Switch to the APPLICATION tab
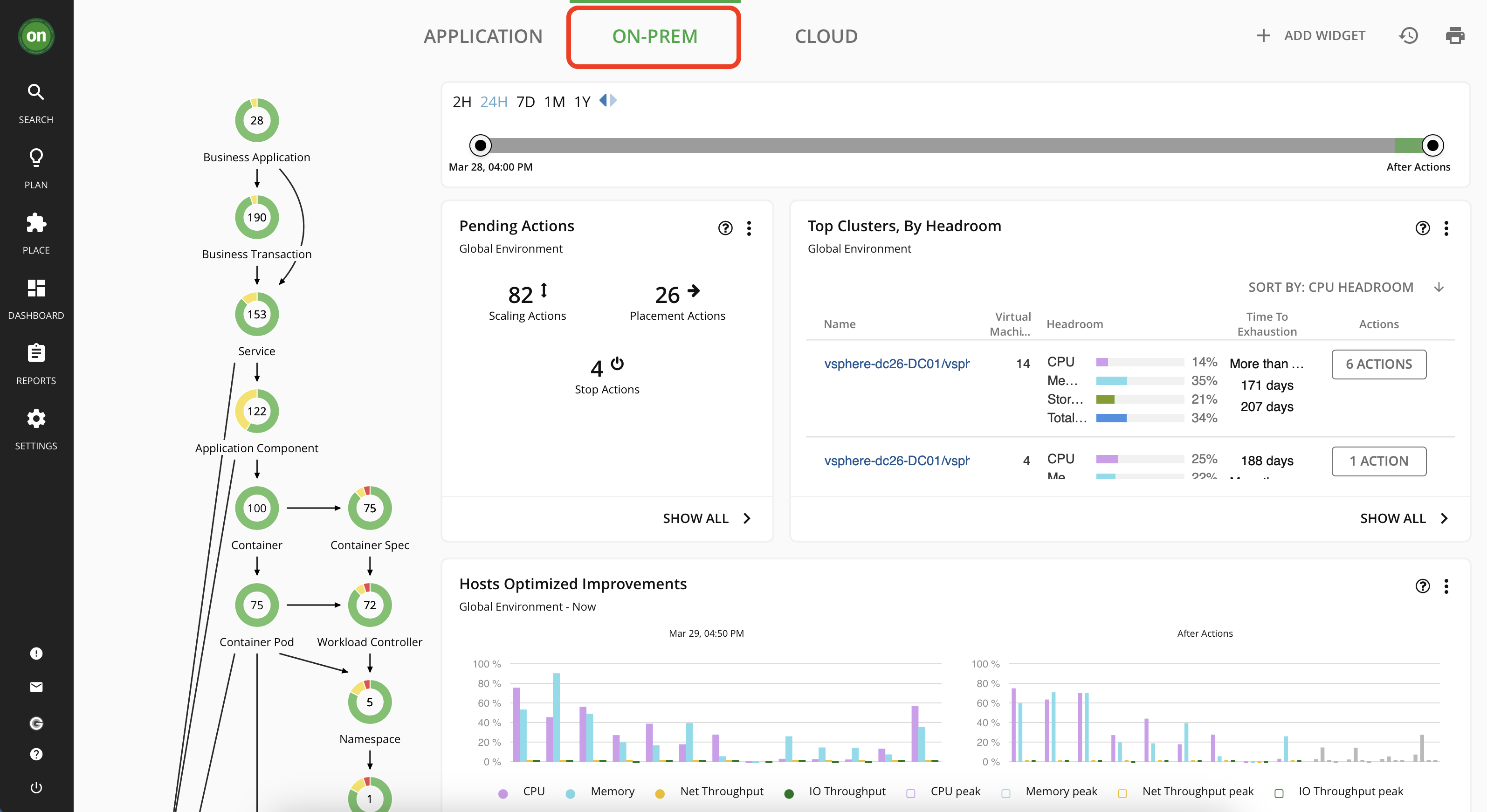The width and height of the screenshot is (1487, 812). point(483,36)
